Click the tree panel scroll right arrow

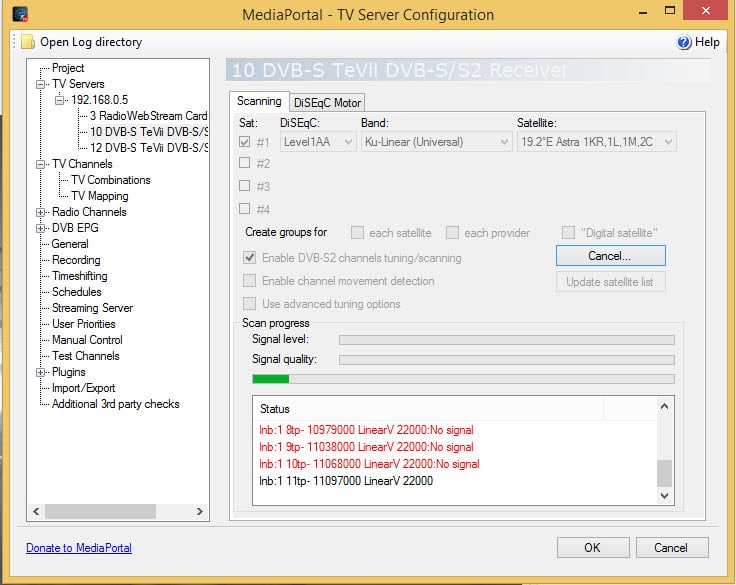(199, 511)
